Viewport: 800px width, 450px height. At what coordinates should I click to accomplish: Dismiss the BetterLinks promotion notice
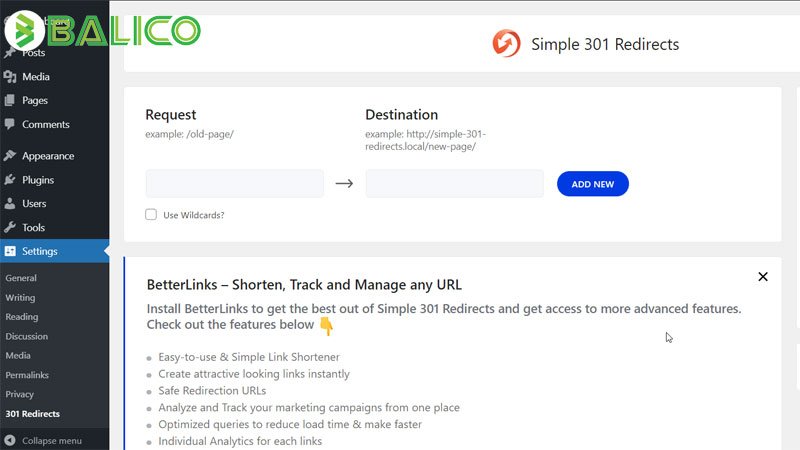[x=763, y=277]
